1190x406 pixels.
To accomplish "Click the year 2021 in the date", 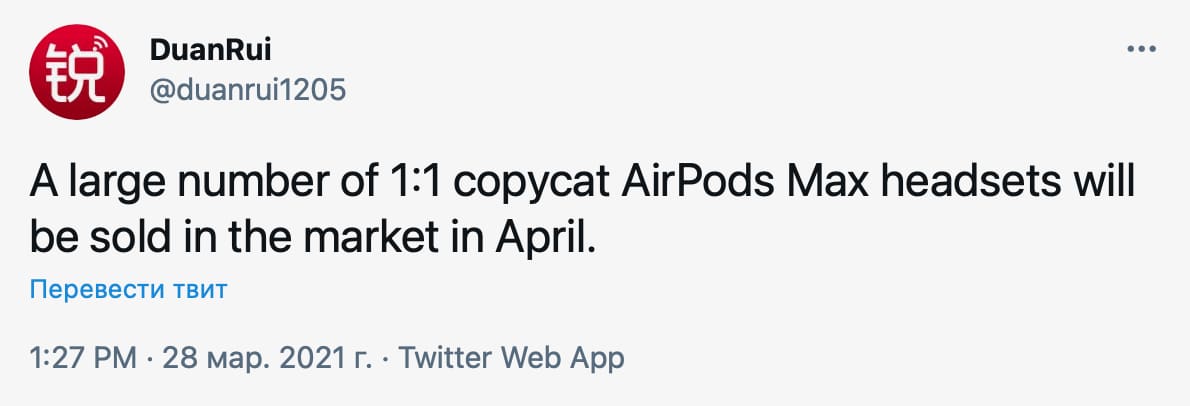I will (303, 358).
